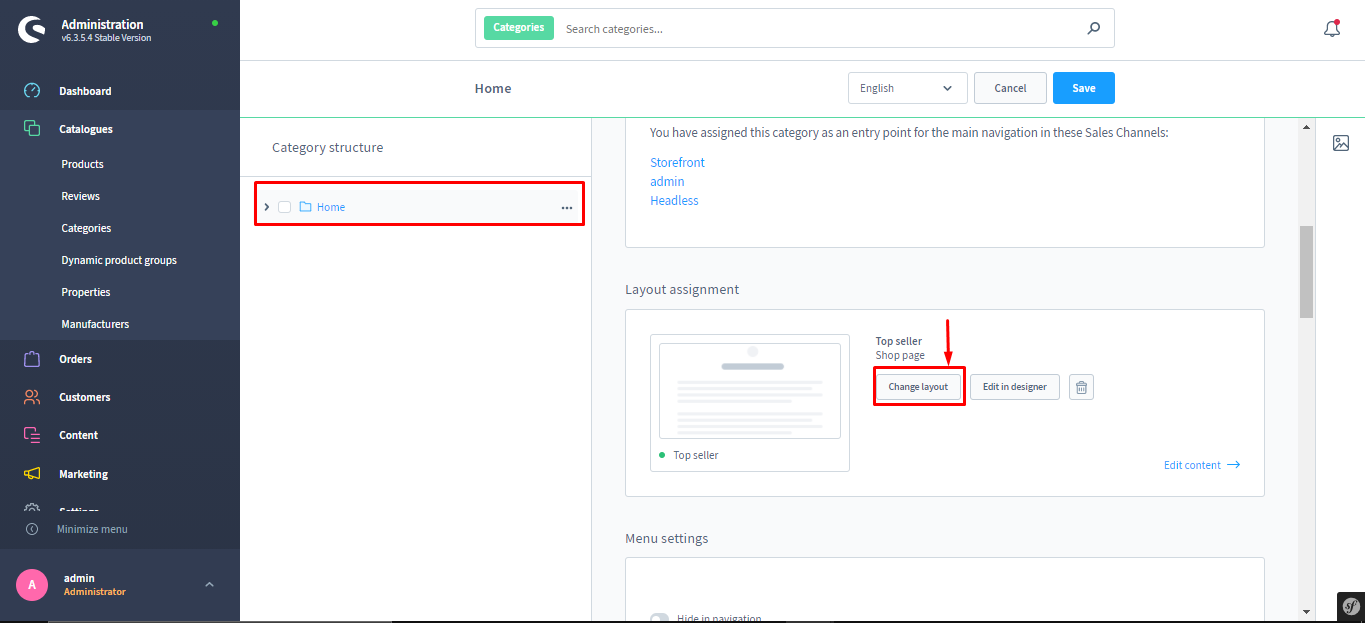Screen dimensions: 1365x623
Task: Toggle Hide in navigation switch
Action: click(x=659, y=619)
